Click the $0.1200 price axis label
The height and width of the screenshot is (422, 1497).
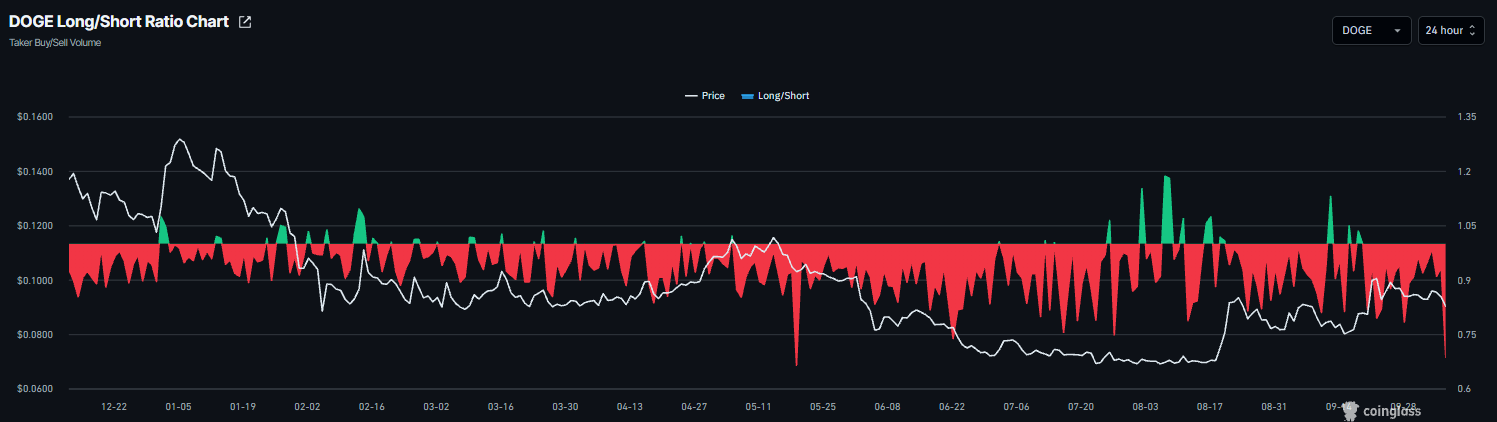[x=35, y=226]
